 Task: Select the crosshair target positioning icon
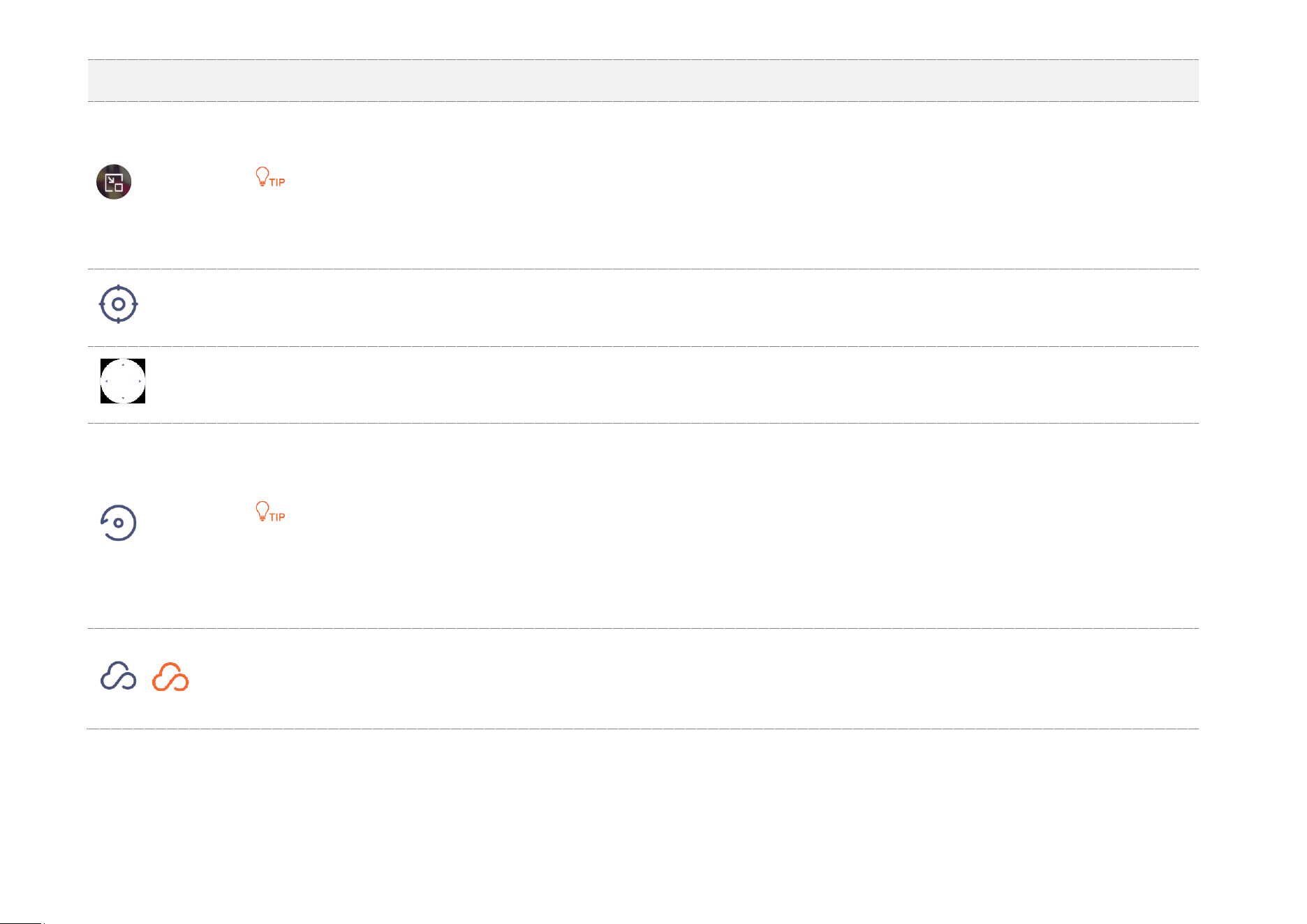[119, 304]
